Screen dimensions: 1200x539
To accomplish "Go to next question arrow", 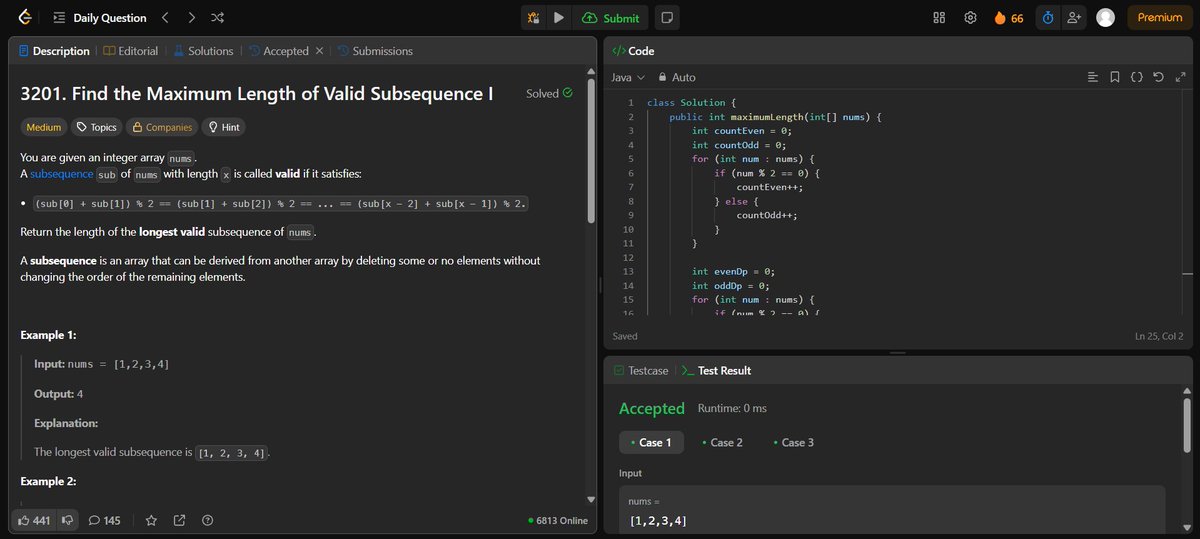I will point(192,18).
